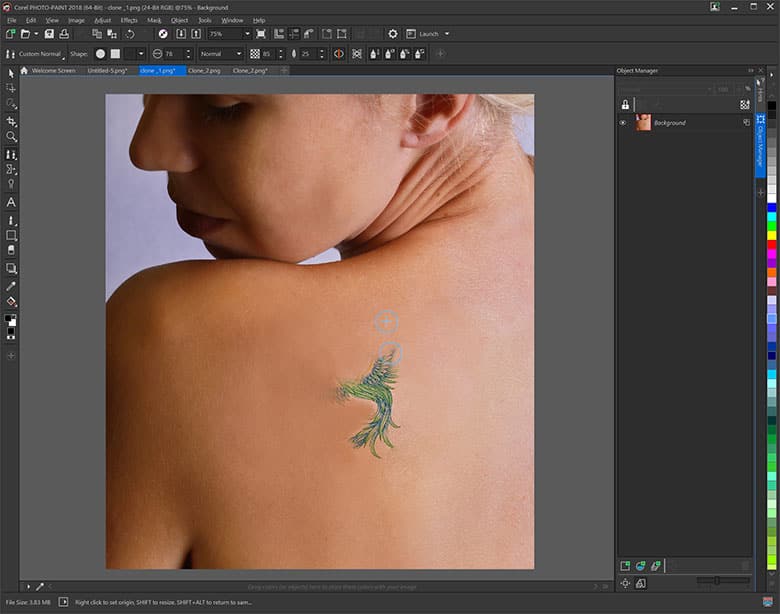Open the Effects menu
Image resolution: width=780 pixels, height=614 pixels.
point(129,20)
